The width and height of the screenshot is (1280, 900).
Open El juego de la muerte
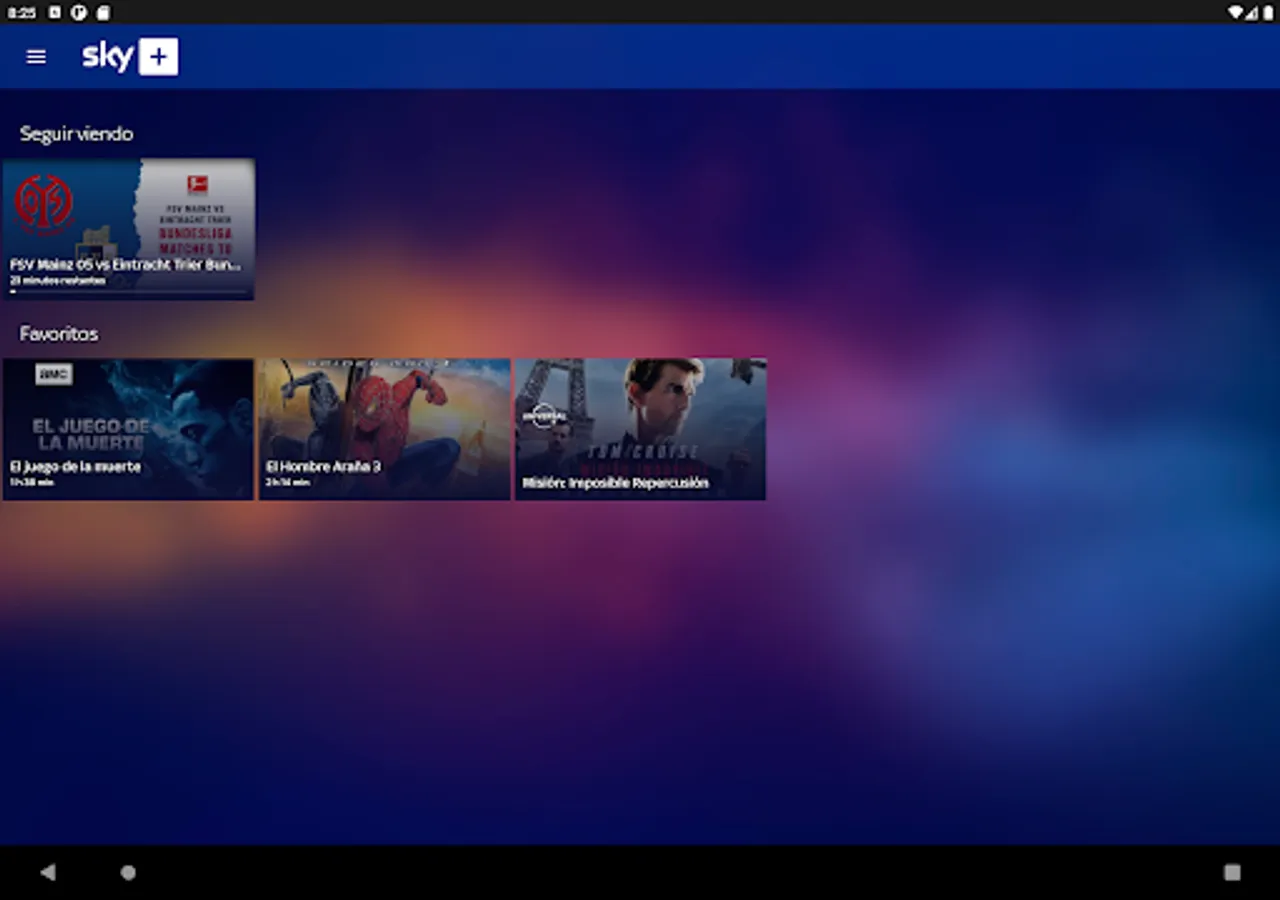point(128,429)
